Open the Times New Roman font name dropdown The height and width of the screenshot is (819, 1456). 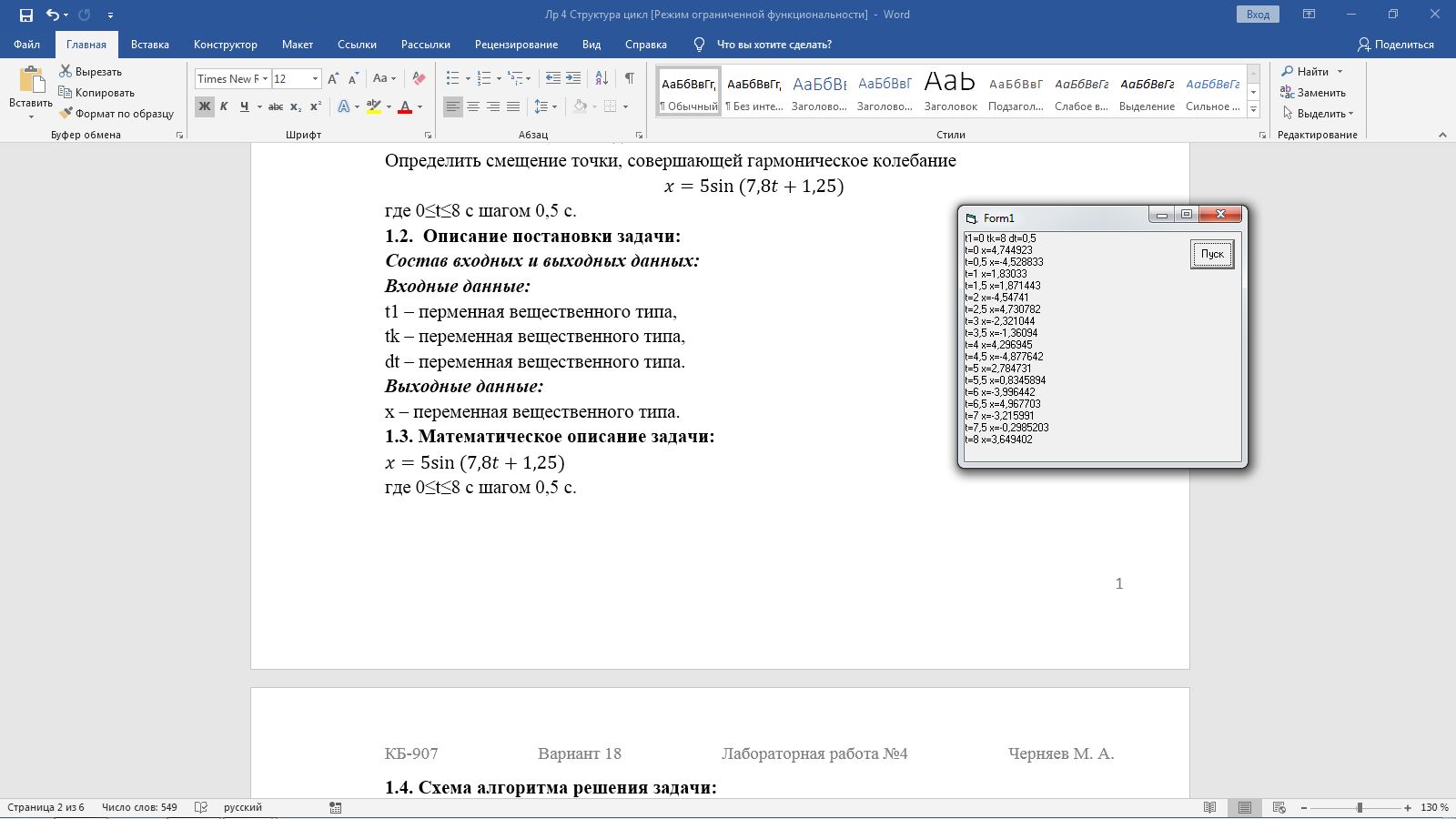click(x=266, y=78)
